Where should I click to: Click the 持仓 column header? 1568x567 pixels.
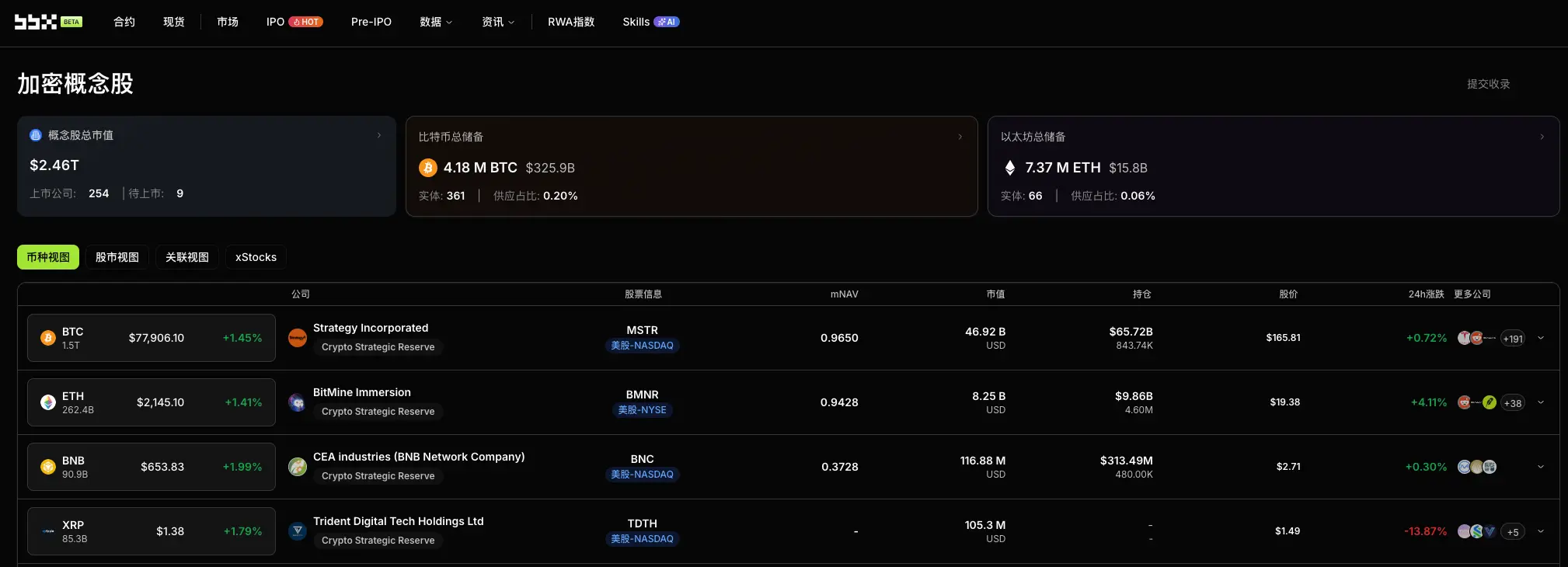[x=1142, y=294]
